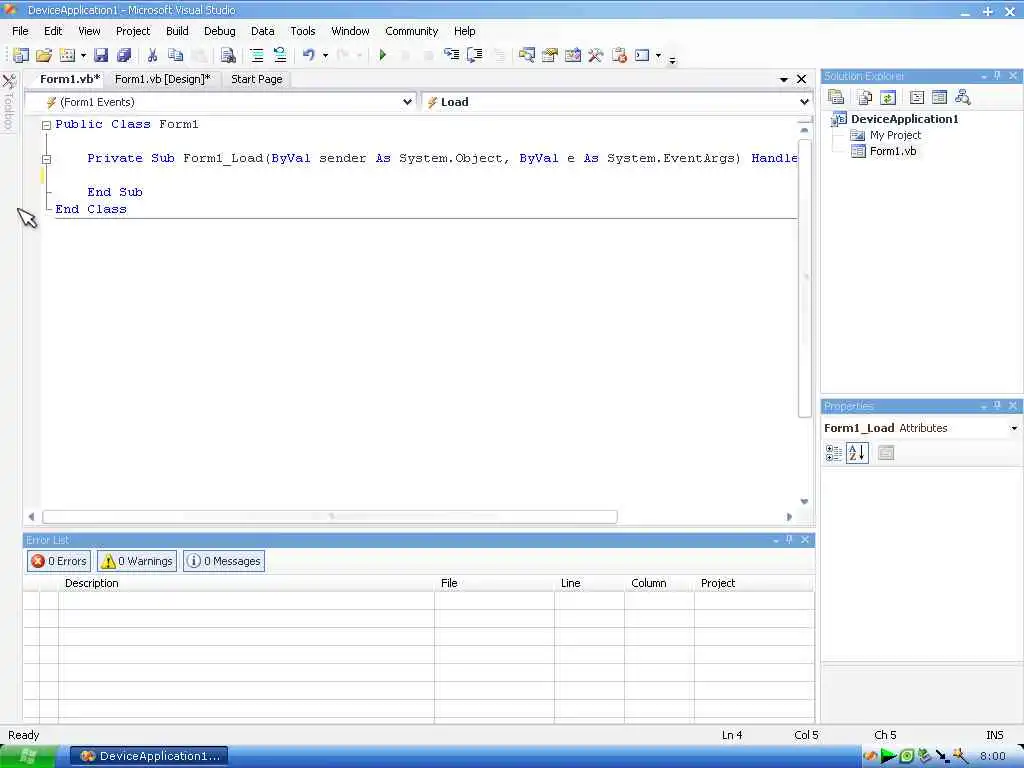Viewport: 1024px width, 768px height.
Task: Collapse the Form1_Load Sub outline node
Action: [x=46, y=159]
